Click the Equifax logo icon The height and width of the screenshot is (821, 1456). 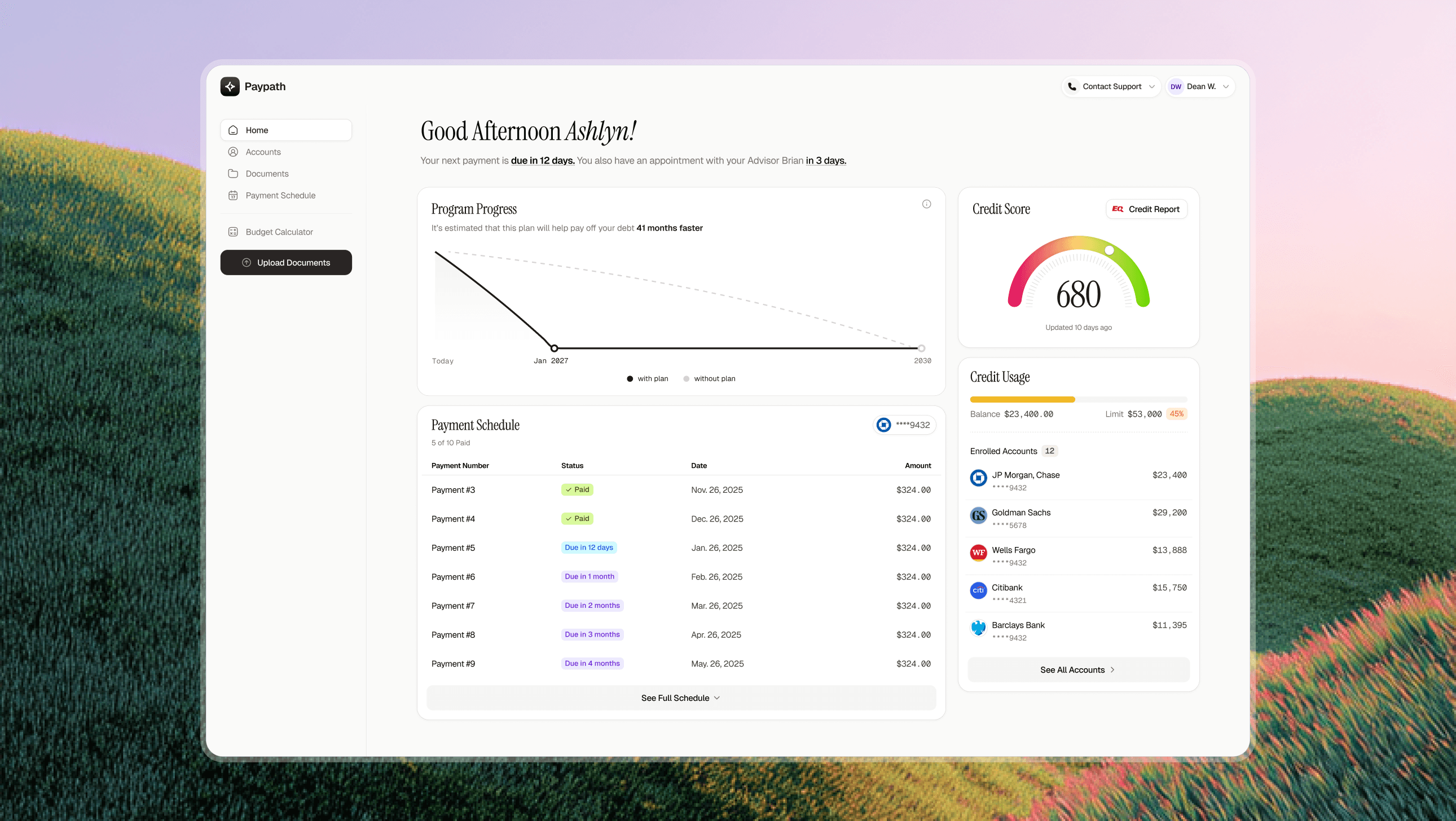(1118, 209)
